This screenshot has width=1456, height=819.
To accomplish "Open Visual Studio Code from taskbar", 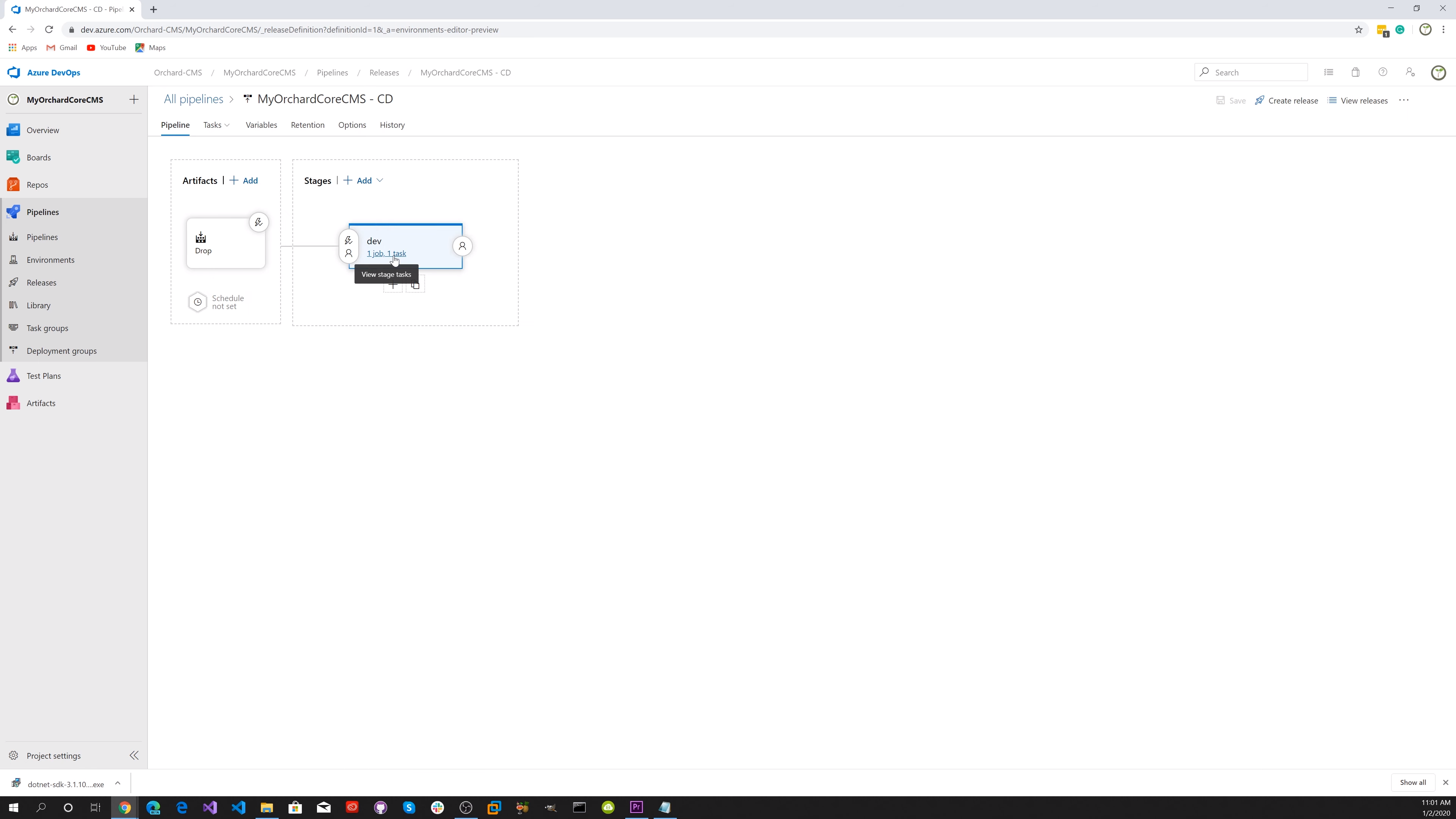I will pos(238,807).
